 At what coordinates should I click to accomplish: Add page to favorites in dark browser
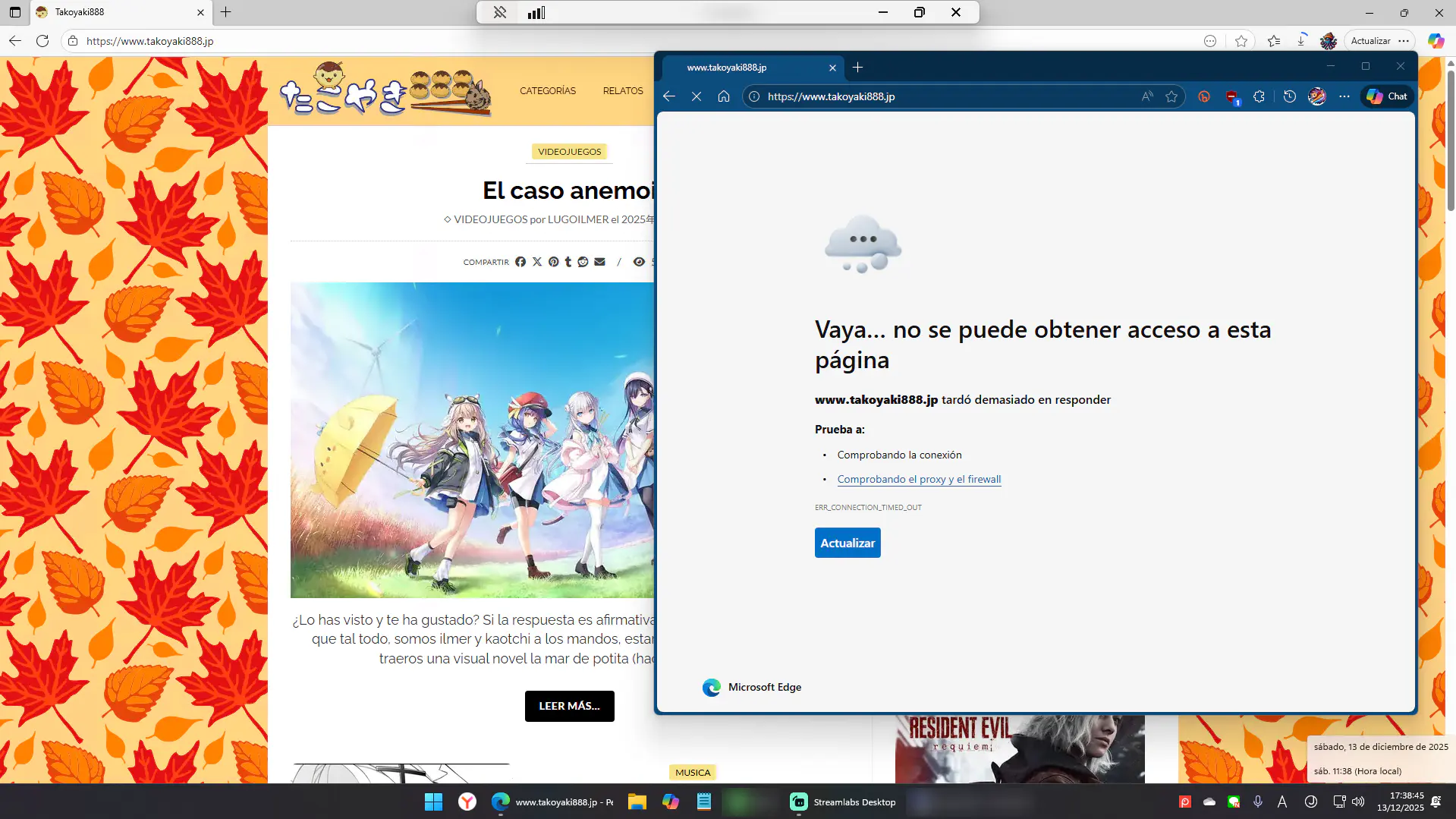(x=1171, y=96)
